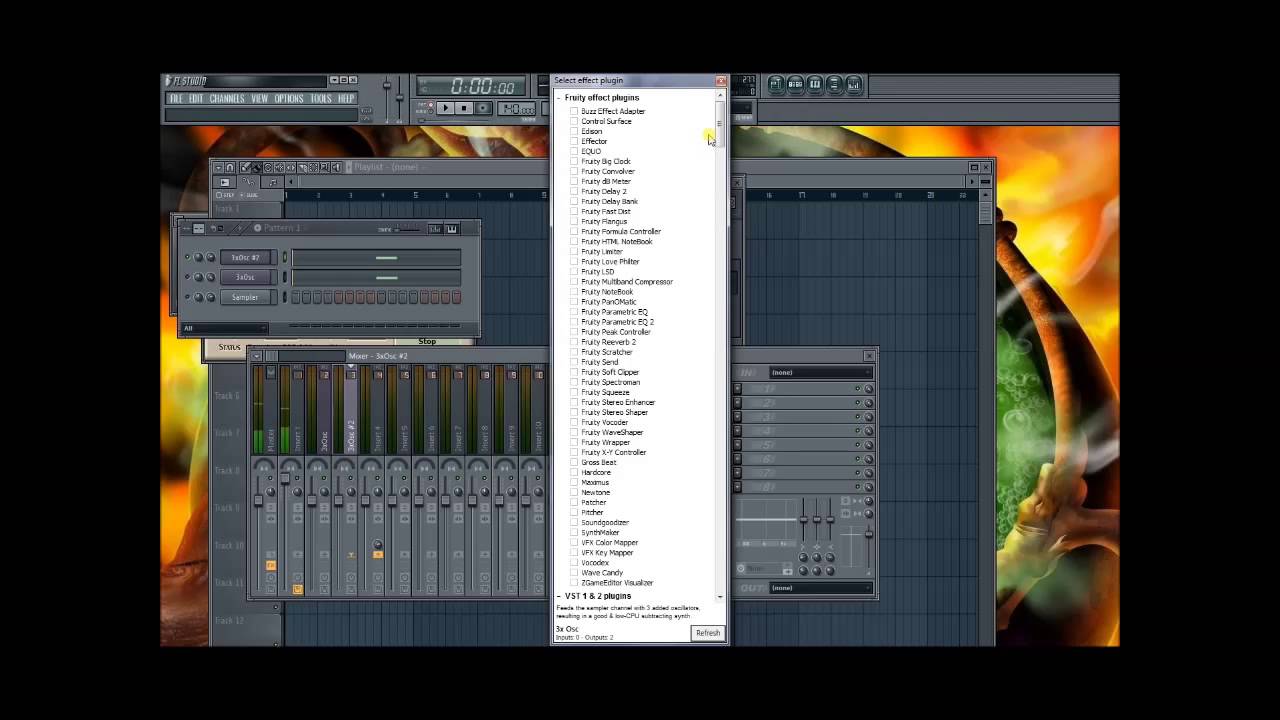Viewport: 1280px width, 720px height.
Task: Check the Gross Beat plugin checkbox
Action: (x=574, y=462)
